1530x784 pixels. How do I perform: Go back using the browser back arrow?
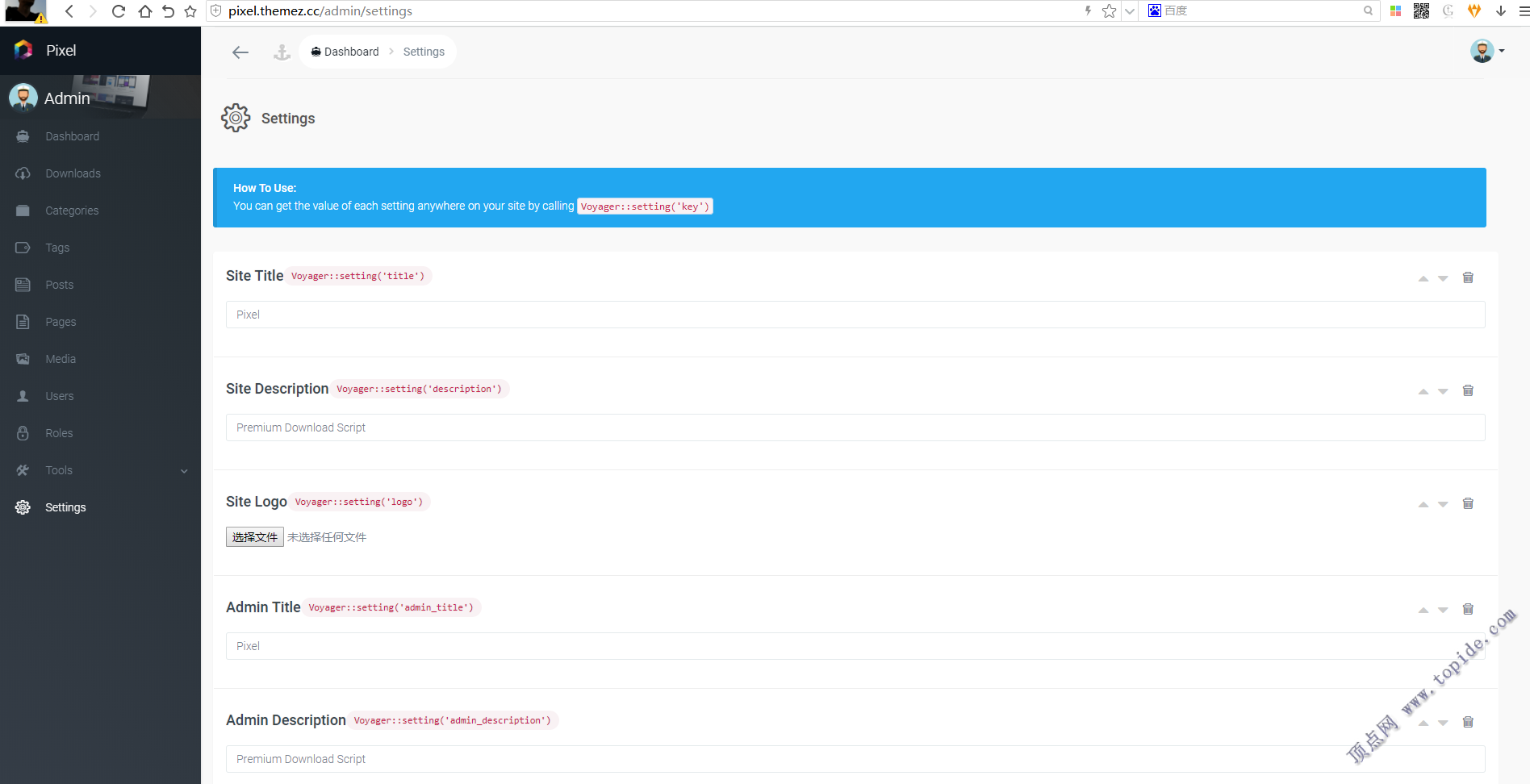(x=69, y=11)
